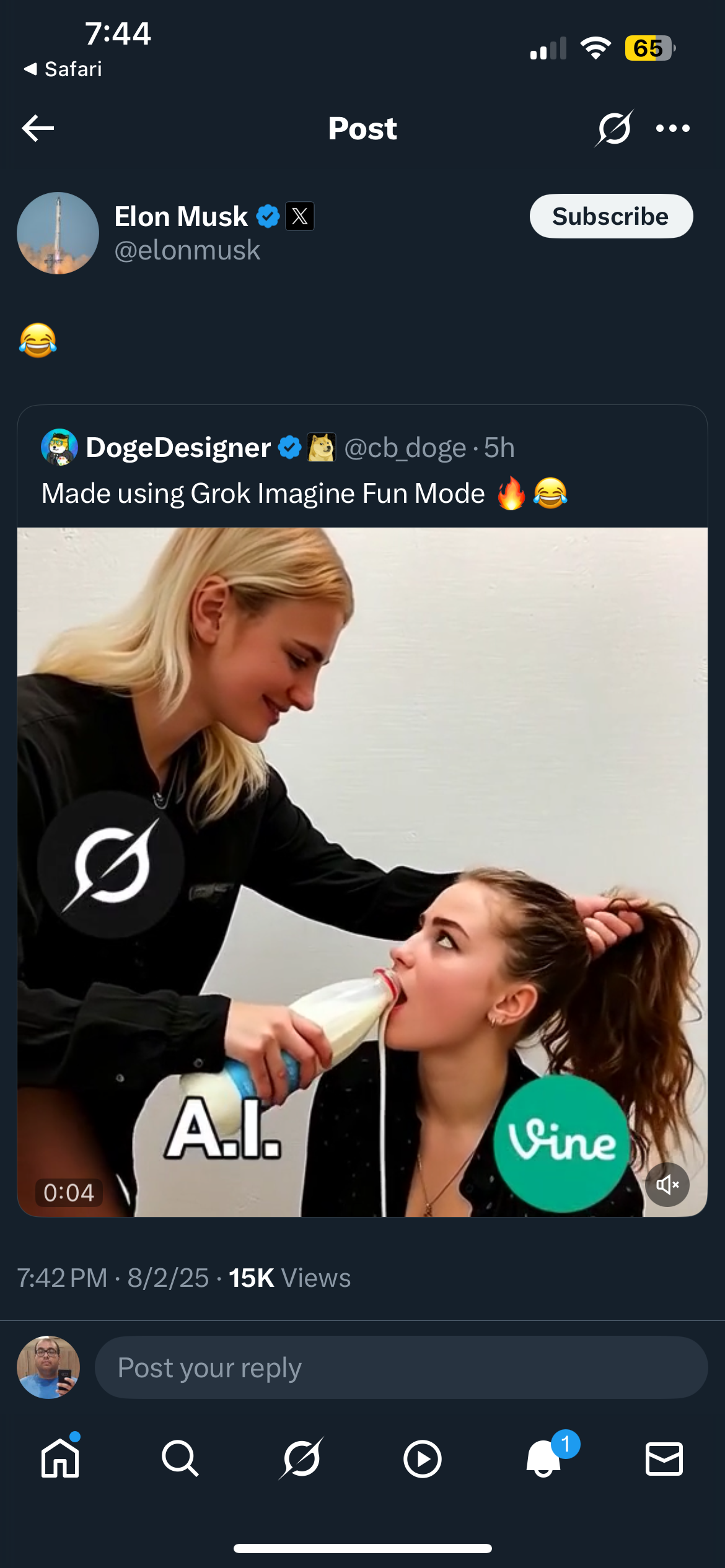Open the Grok tab in the bottom bar
725x1568 pixels.
click(x=301, y=1458)
